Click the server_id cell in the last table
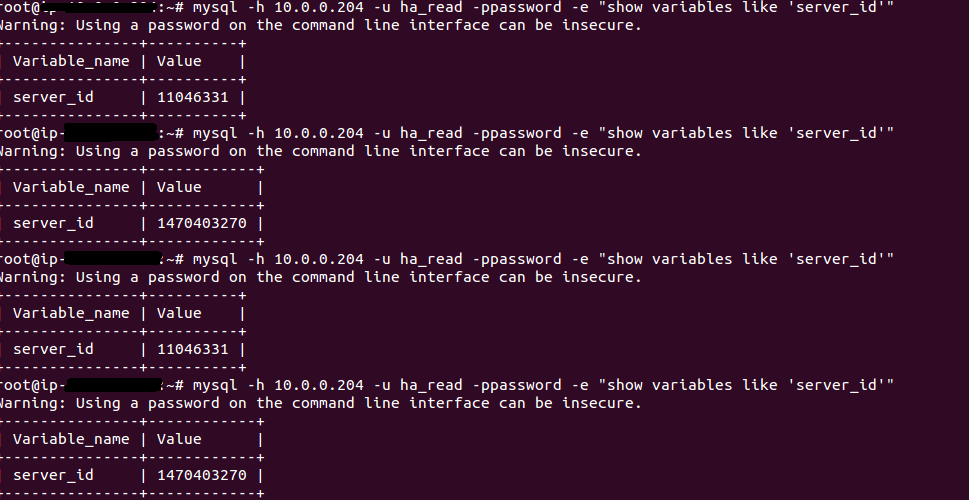The width and height of the screenshot is (969, 500). coord(53,476)
